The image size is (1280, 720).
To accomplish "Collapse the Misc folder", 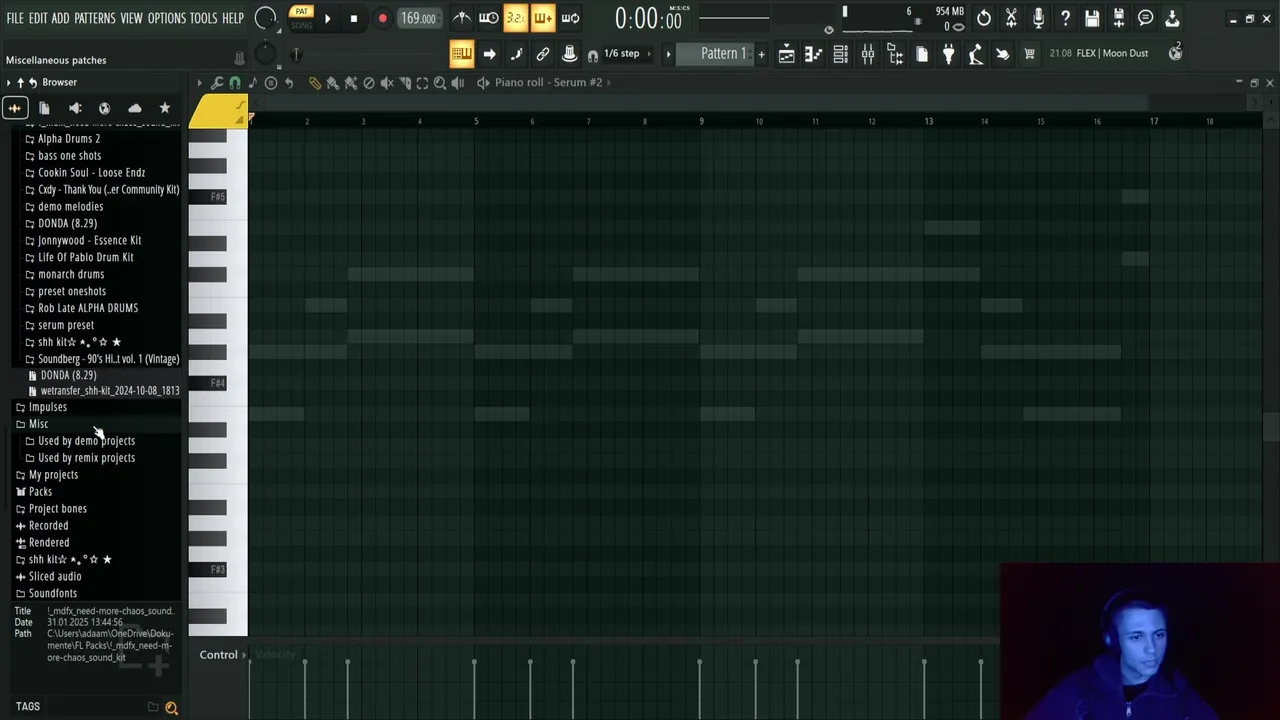I will point(38,424).
